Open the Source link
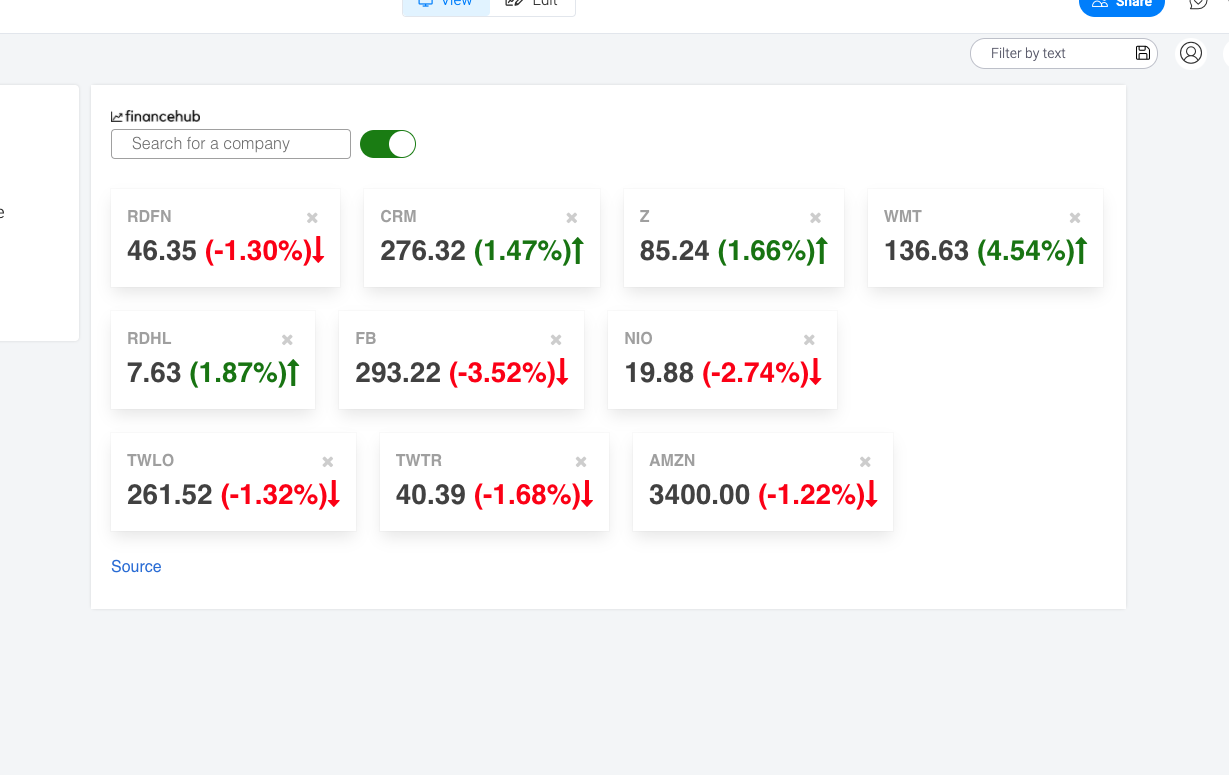Viewport: 1229px width, 775px height. 136,566
